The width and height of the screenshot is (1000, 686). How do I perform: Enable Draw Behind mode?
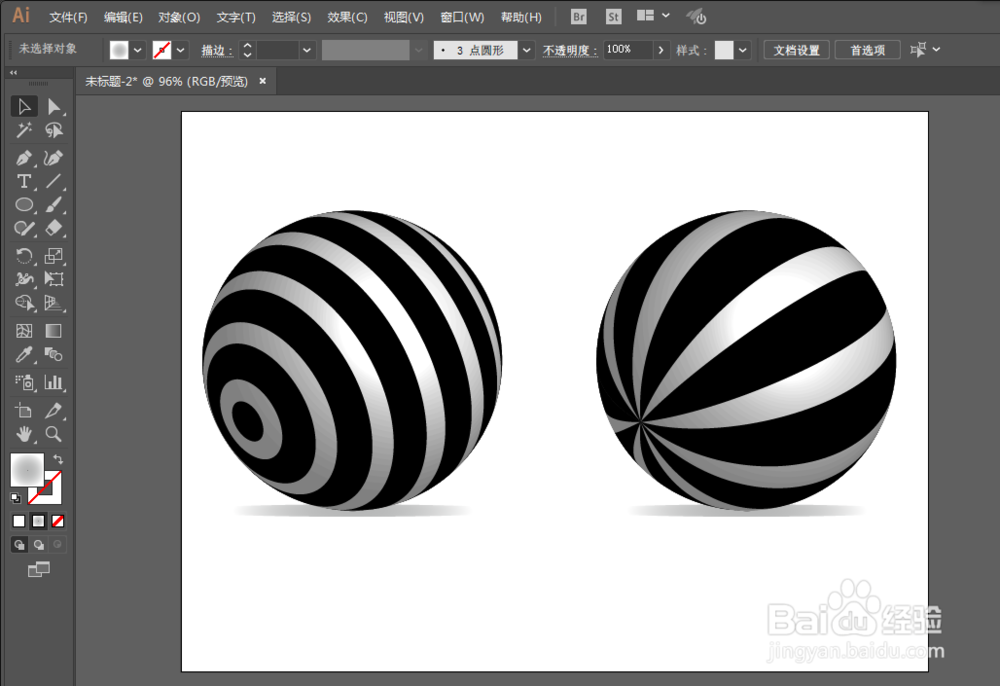point(39,544)
